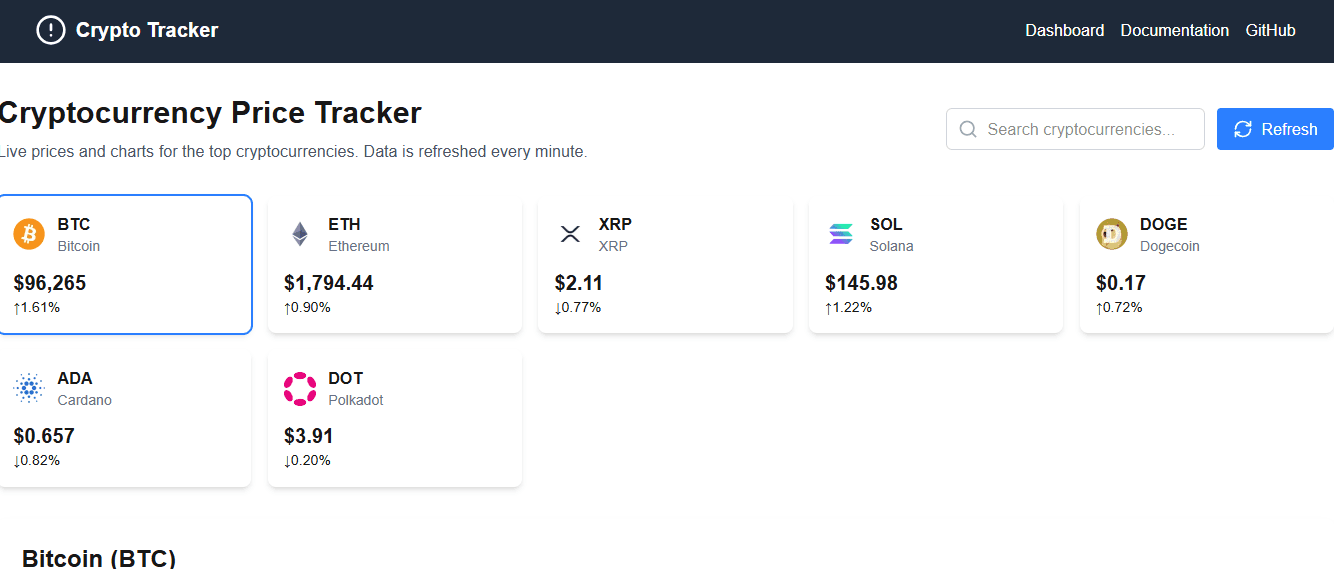
Task: Click the Cardano dotted logo icon
Action: pos(29,388)
